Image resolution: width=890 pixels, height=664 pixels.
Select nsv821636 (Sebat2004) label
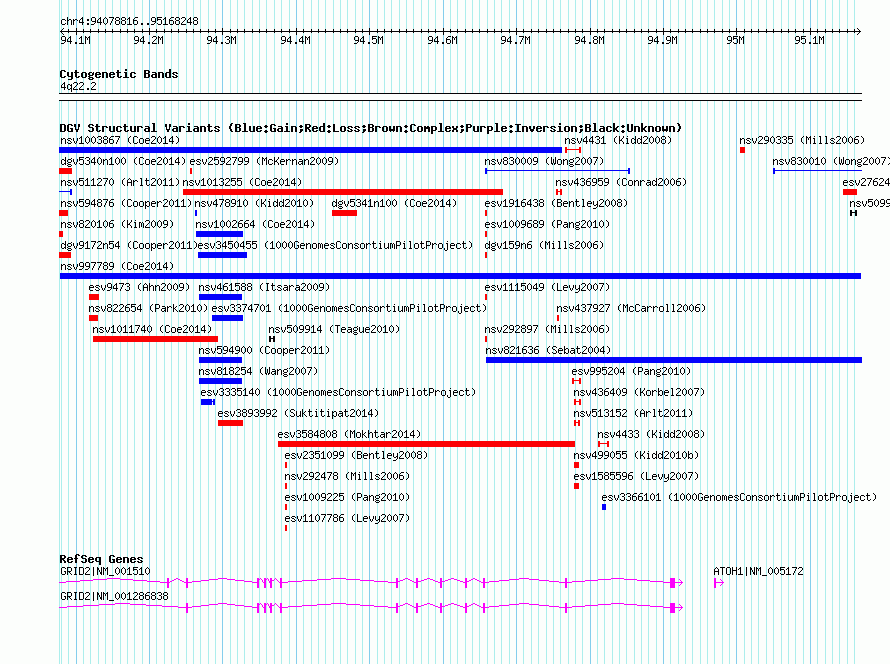(548, 350)
